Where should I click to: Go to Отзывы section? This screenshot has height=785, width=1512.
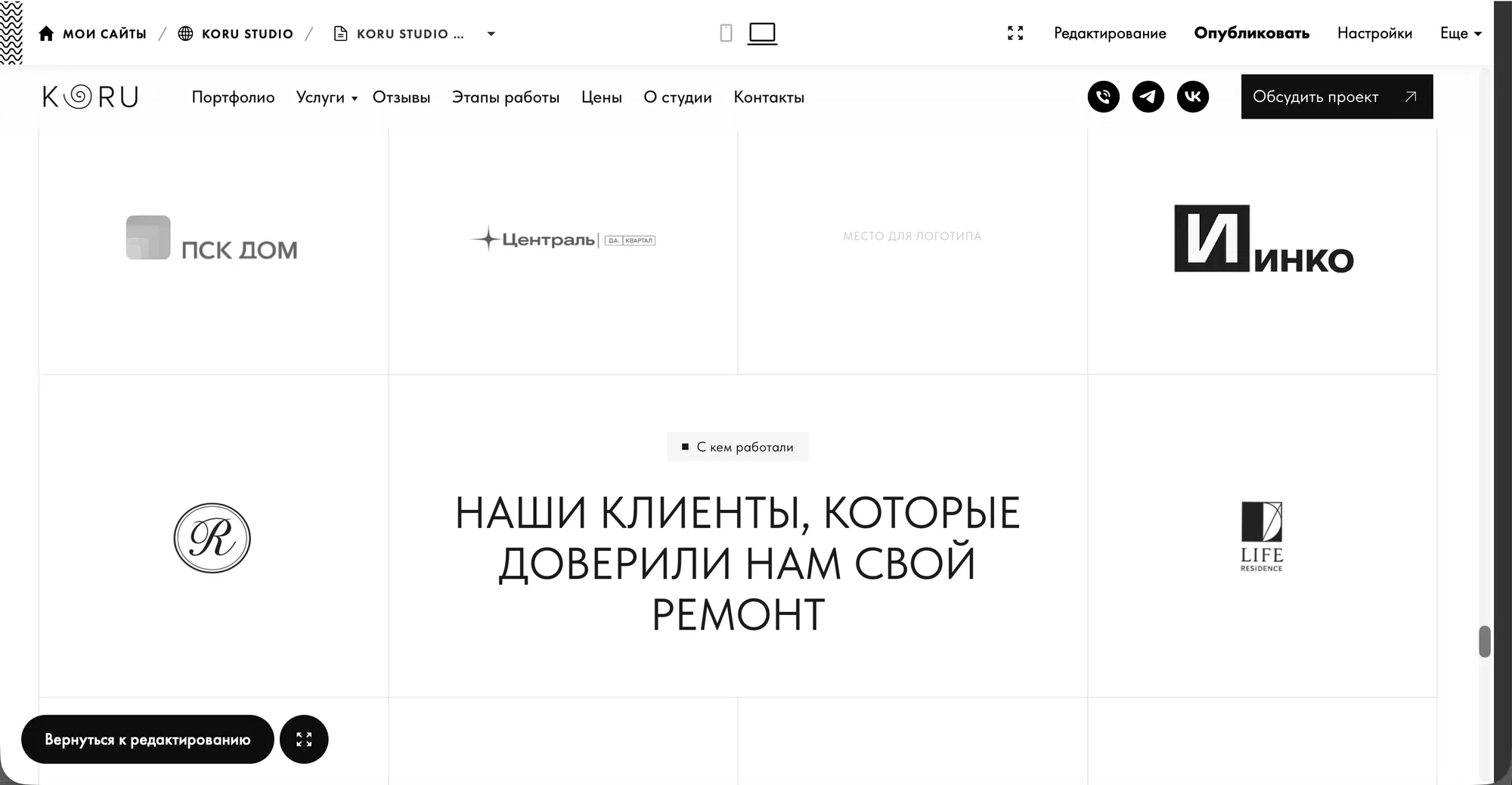[401, 97]
